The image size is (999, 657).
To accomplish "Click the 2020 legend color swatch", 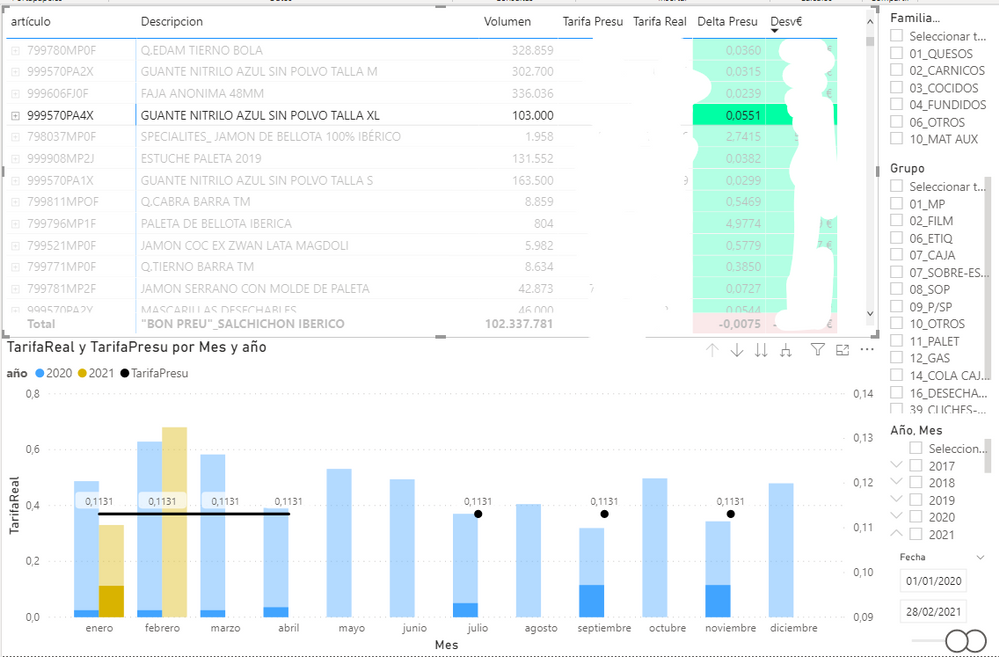I will 40,373.
